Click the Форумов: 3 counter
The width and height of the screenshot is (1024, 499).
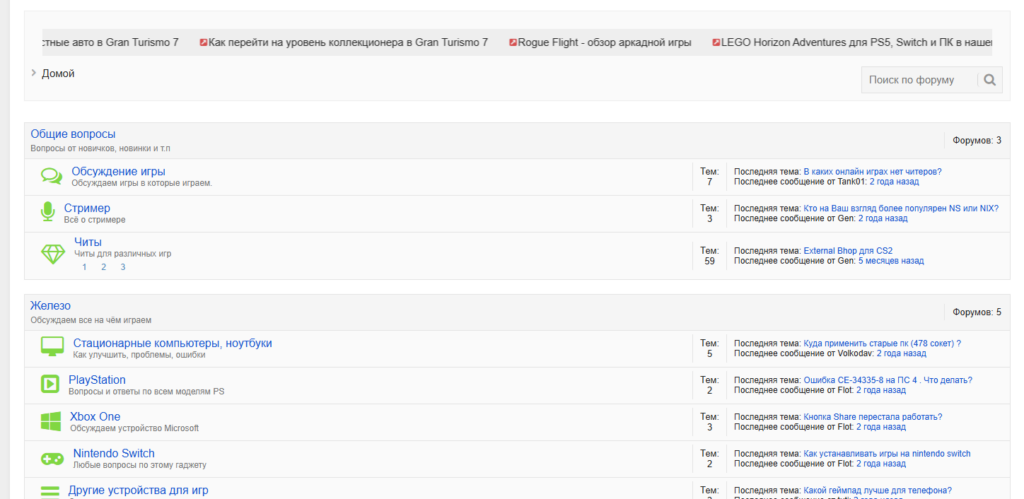pos(976,140)
